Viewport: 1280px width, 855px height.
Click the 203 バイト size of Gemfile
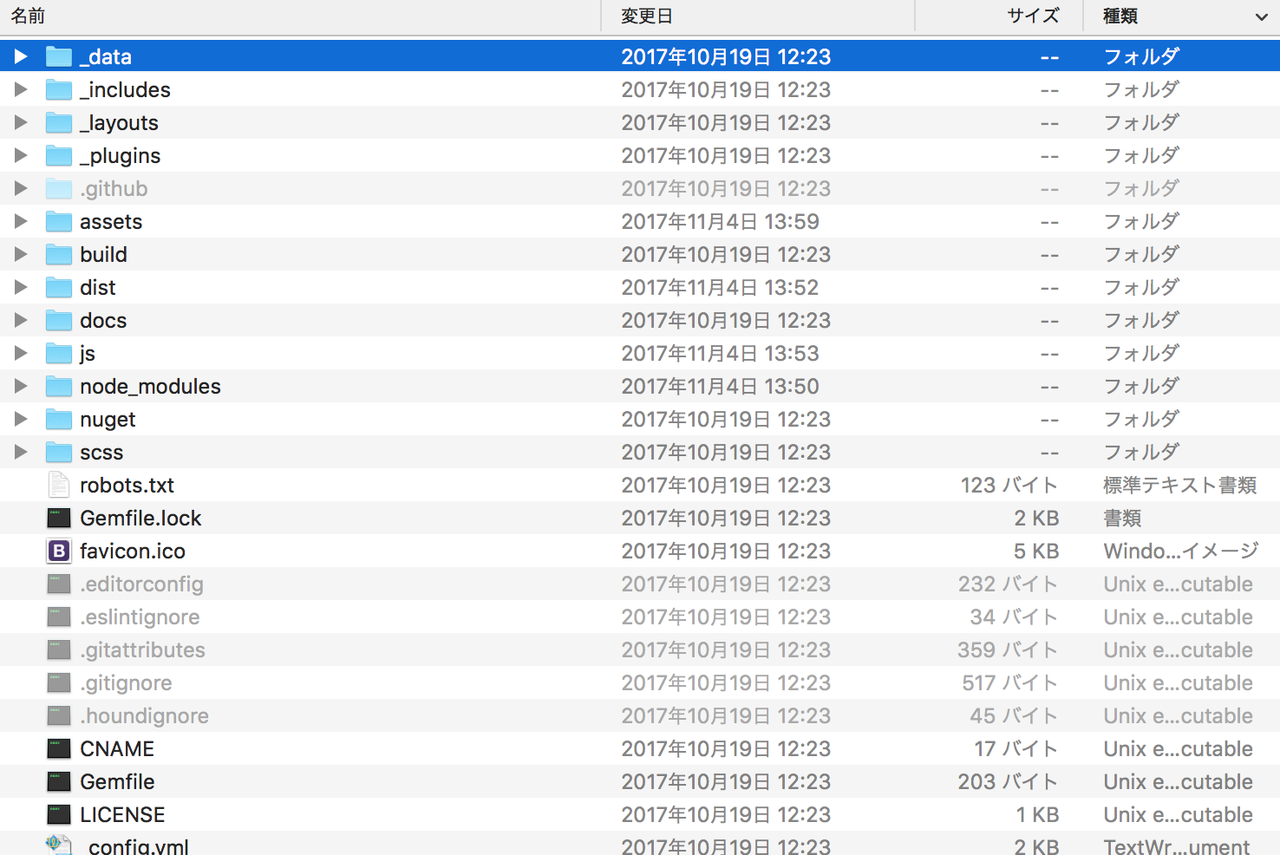pyautogui.click(x=1008, y=783)
